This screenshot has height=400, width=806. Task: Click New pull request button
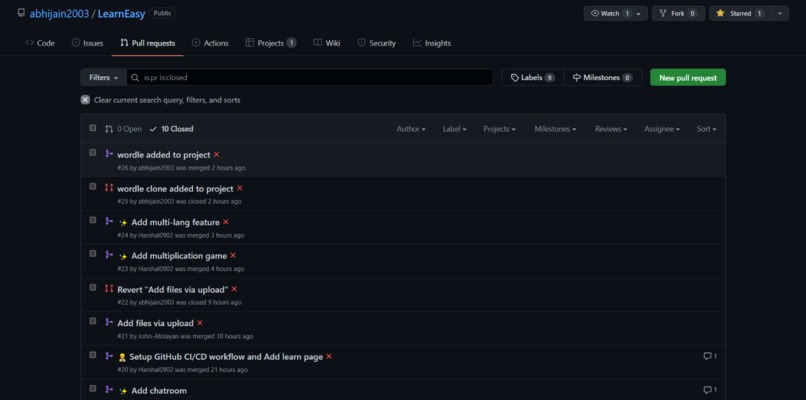(x=688, y=78)
